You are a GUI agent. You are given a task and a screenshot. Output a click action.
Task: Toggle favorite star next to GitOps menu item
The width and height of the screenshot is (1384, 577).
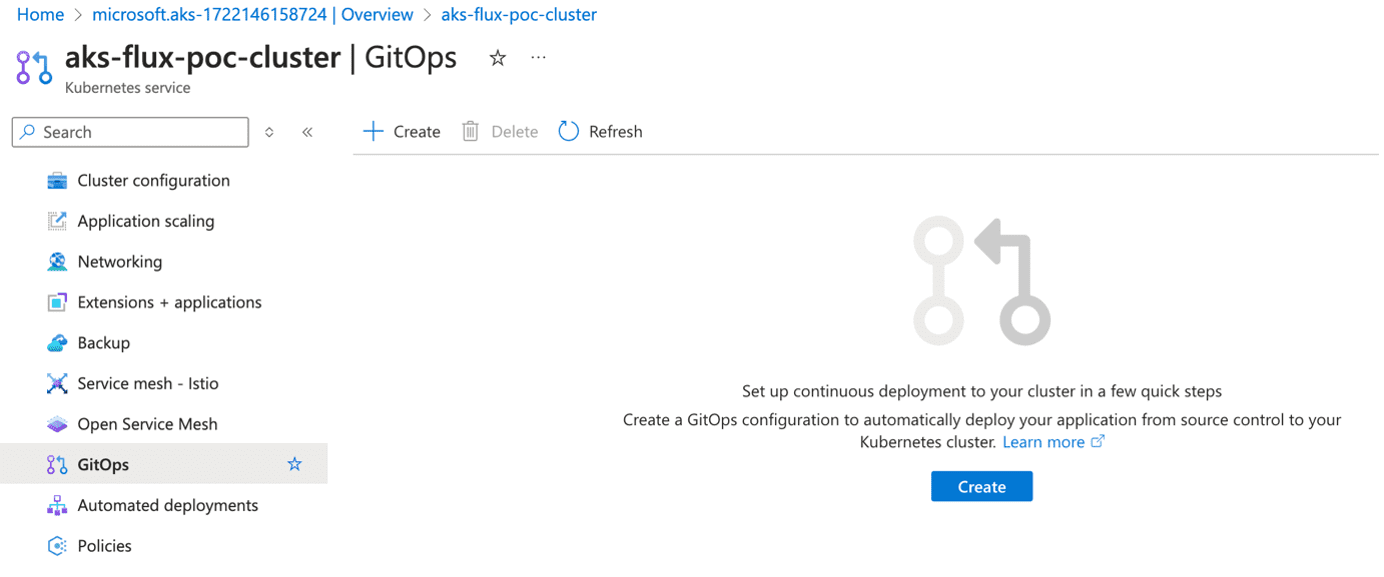pyautogui.click(x=294, y=464)
